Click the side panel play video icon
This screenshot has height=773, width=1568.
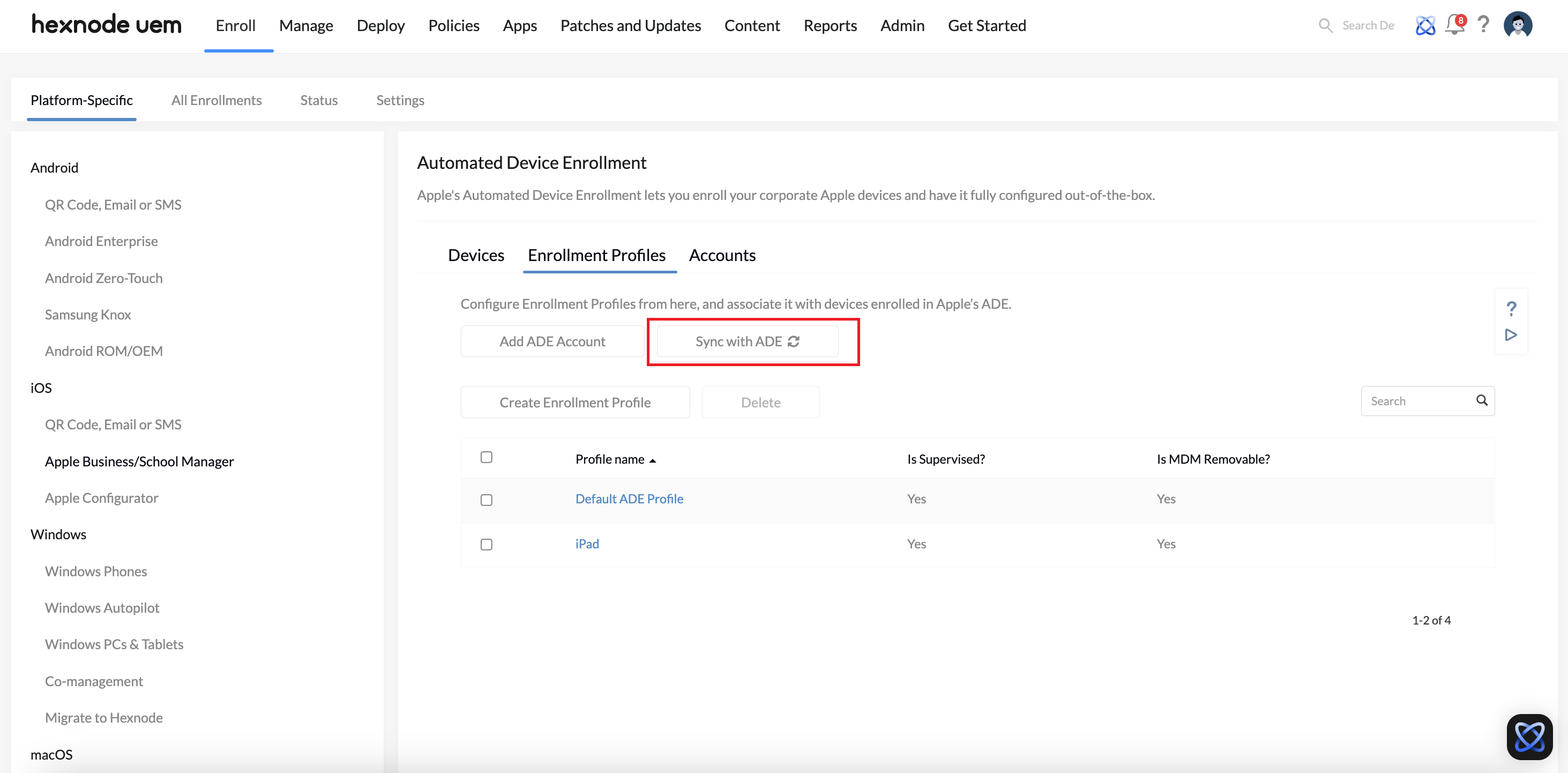click(x=1511, y=335)
